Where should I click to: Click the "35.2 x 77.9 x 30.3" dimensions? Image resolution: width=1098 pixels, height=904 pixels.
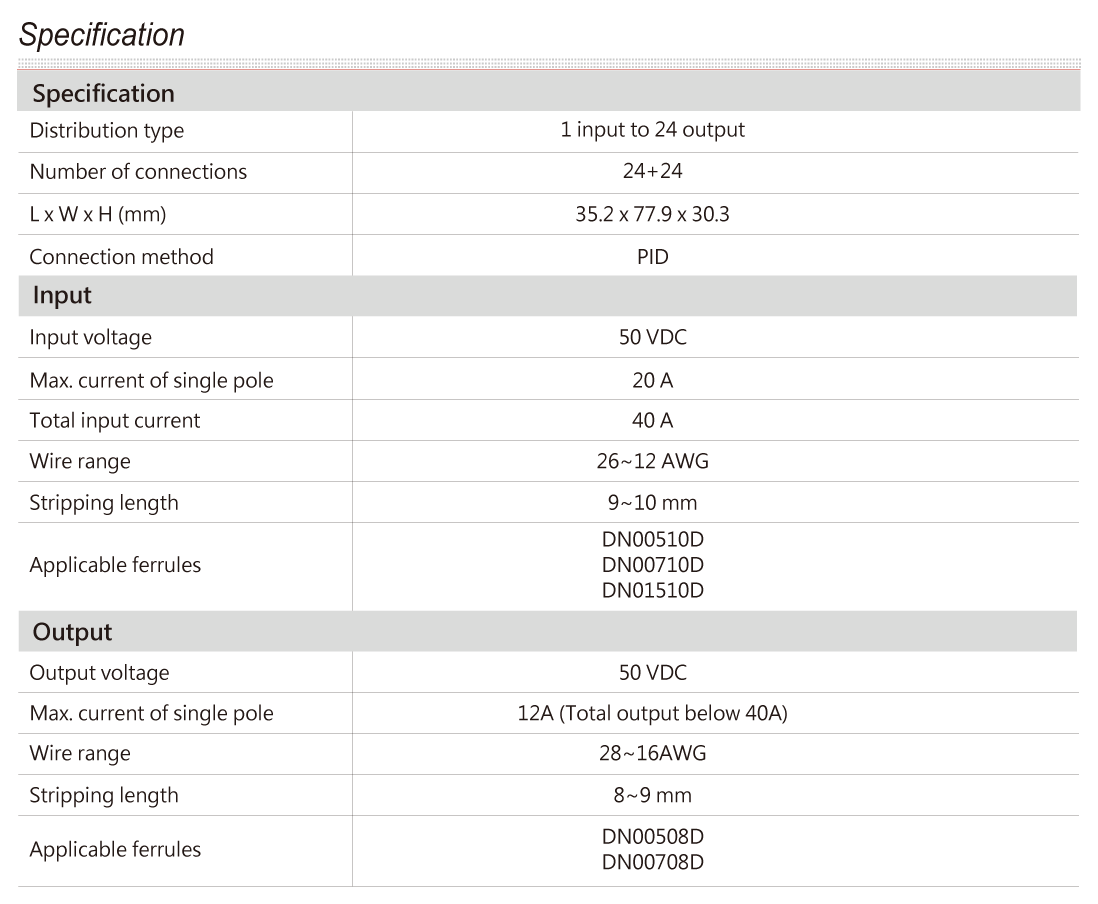tap(652, 214)
